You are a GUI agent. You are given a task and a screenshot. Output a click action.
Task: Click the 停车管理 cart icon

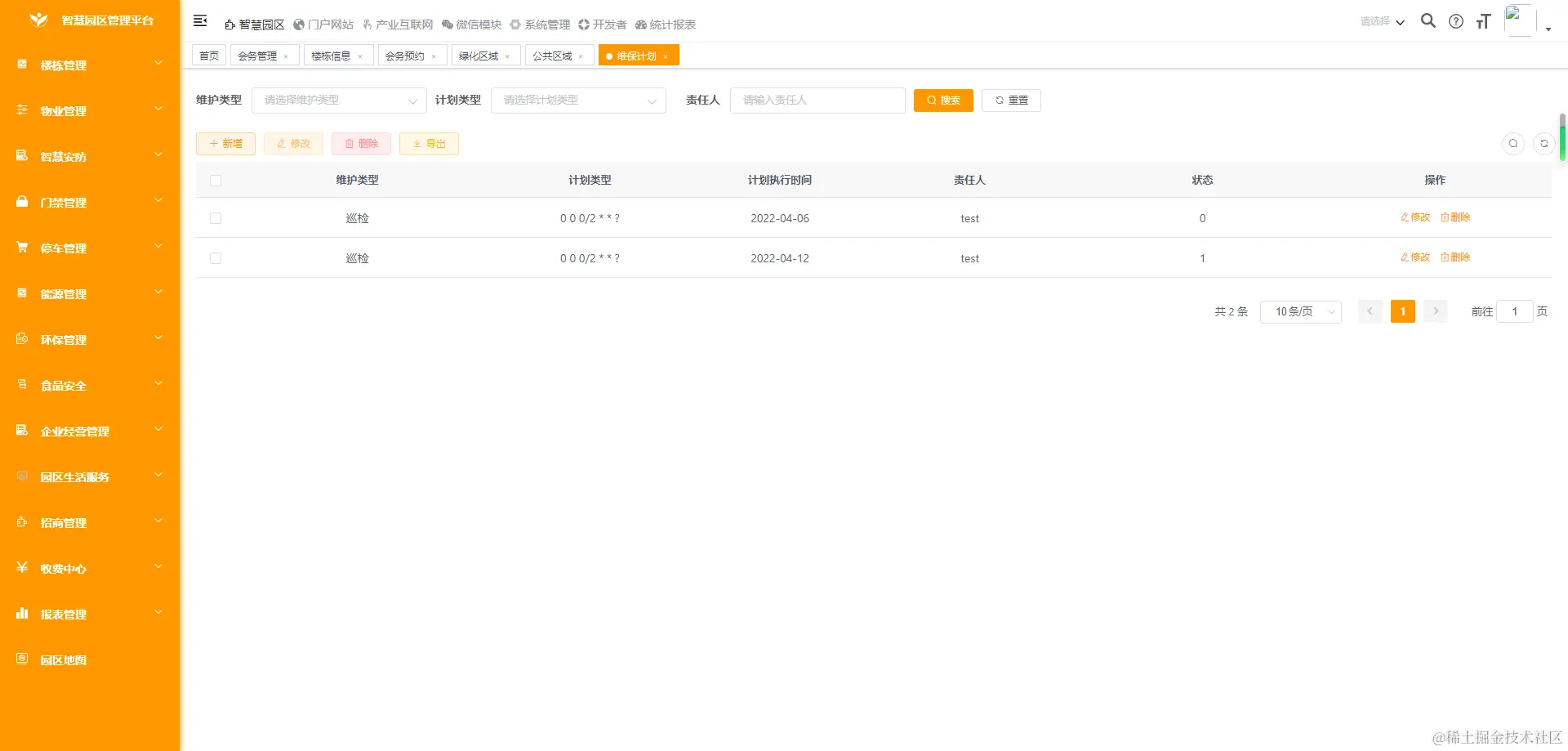click(22, 248)
